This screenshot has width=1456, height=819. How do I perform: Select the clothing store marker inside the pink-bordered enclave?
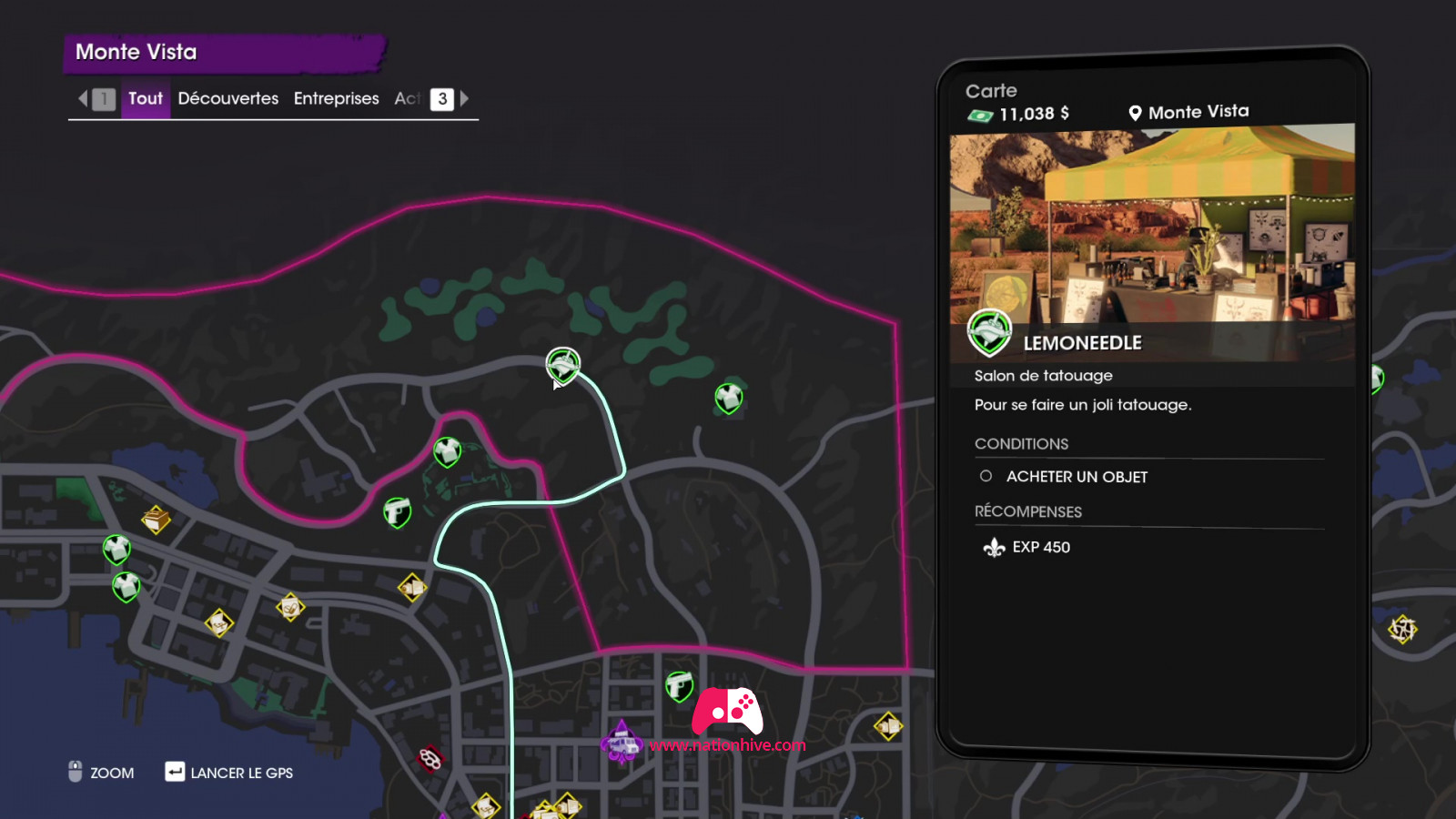click(x=447, y=451)
